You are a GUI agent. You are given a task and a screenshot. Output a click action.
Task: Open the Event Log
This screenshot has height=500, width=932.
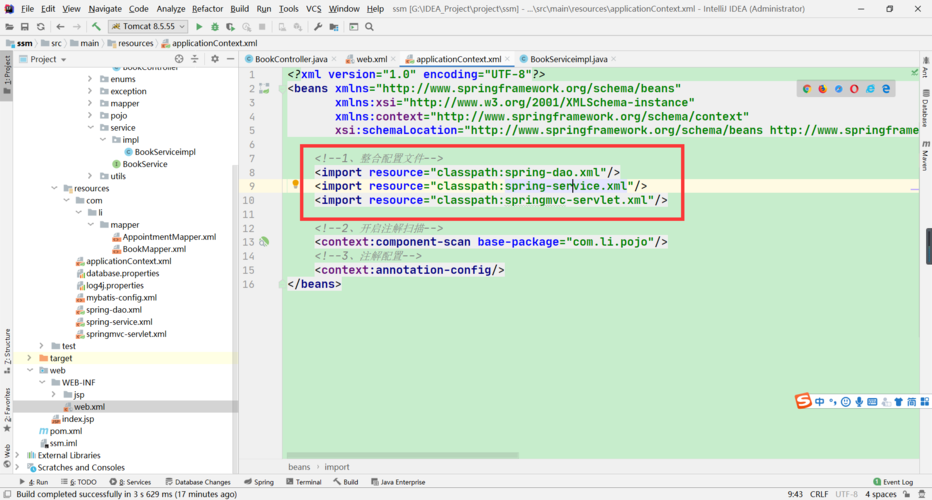click(x=893, y=482)
